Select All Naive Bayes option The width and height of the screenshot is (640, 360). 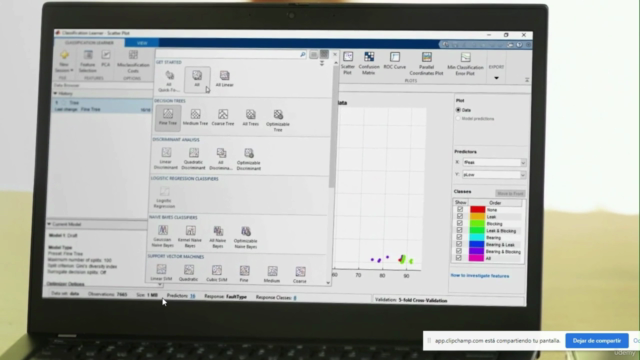(x=218, y=237)
